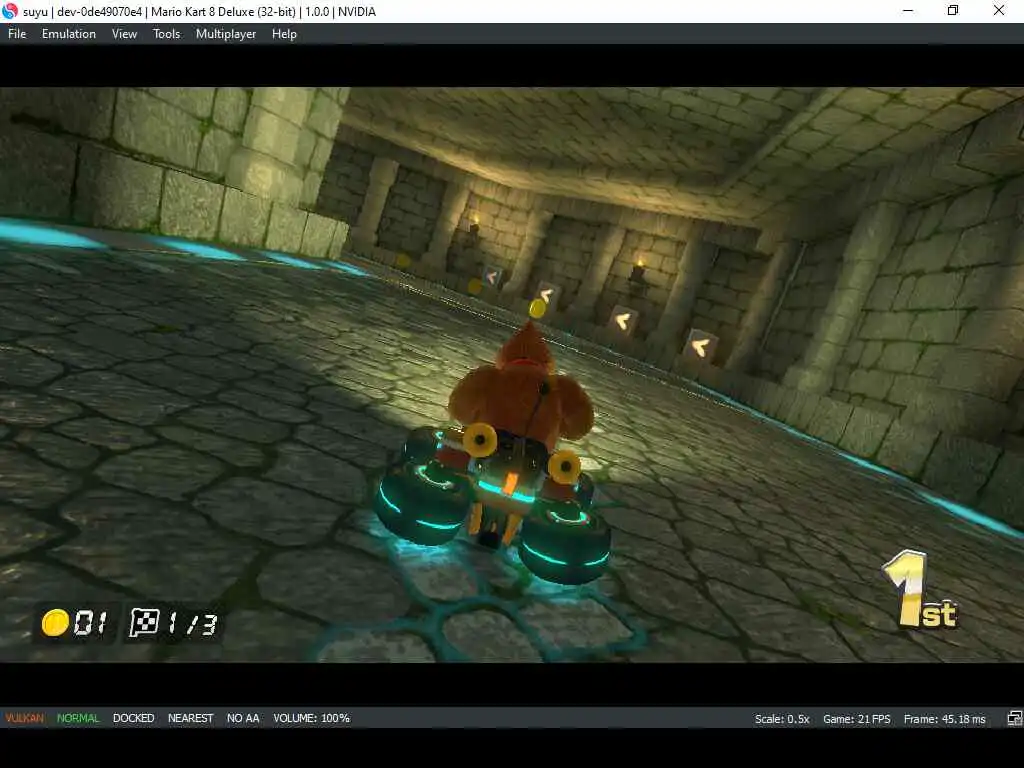Click the floating gold coin above Donkey Kong
Viewport: 1024px width, 768px height.
coord(537,308)
